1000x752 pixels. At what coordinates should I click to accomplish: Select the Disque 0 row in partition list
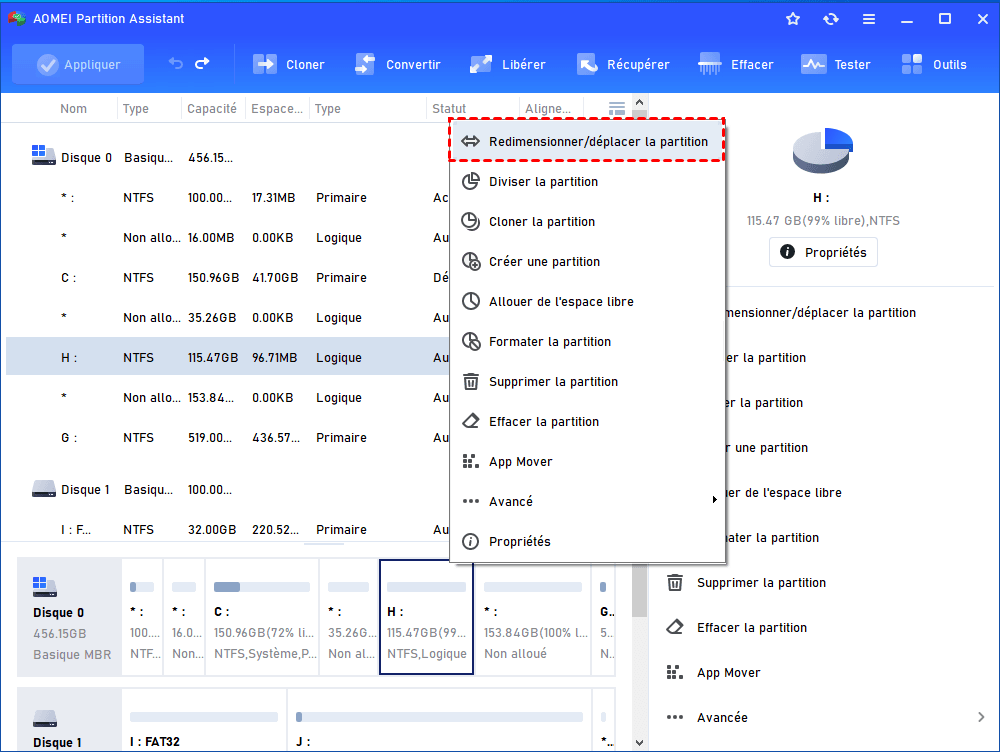[226, 158]
